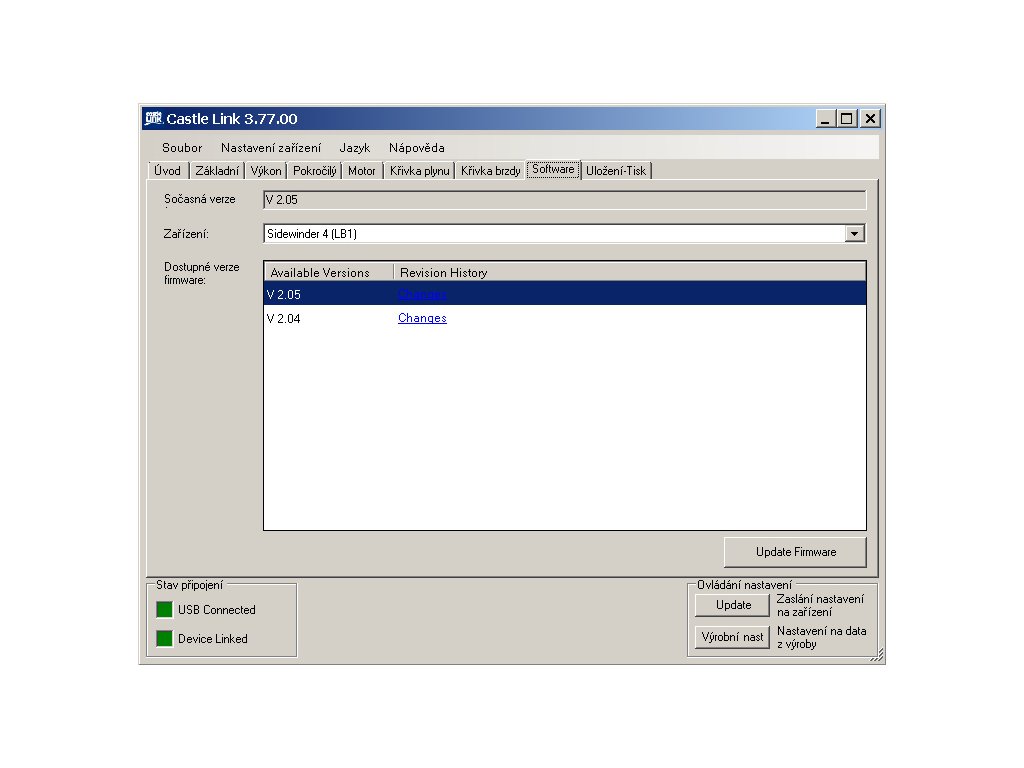Screen dimensions: 1024x768
Task: Select the V 2.05 firmware row
Action: [565, 294]
